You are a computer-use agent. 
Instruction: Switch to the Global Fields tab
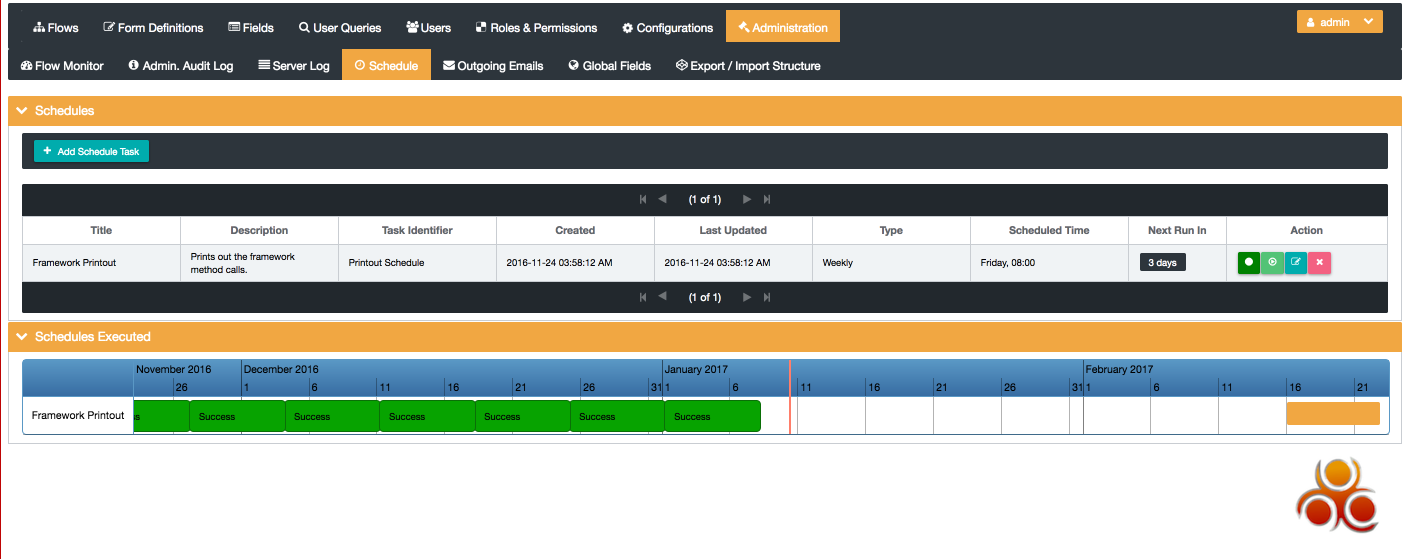(x=609, y=65)
